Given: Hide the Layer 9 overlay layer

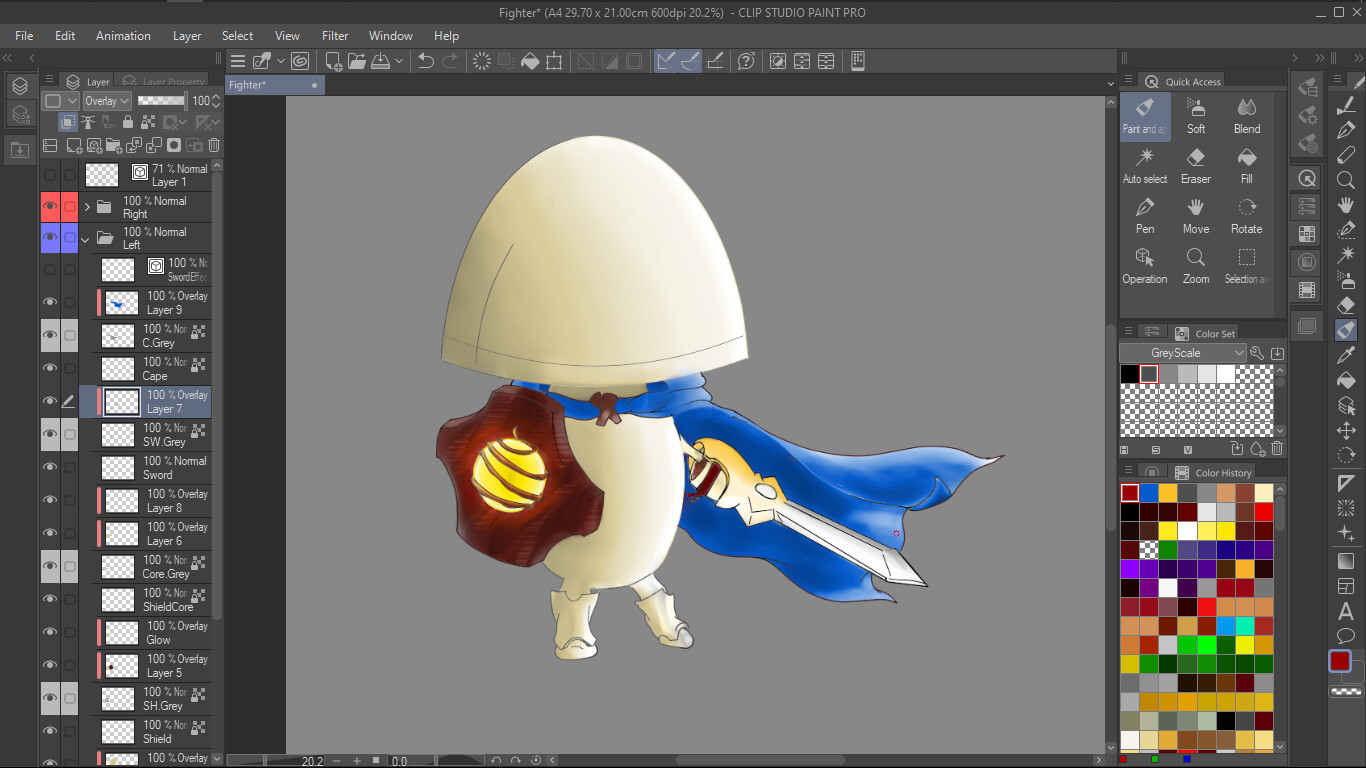Looking at the screenshot, I should point(49,301).
